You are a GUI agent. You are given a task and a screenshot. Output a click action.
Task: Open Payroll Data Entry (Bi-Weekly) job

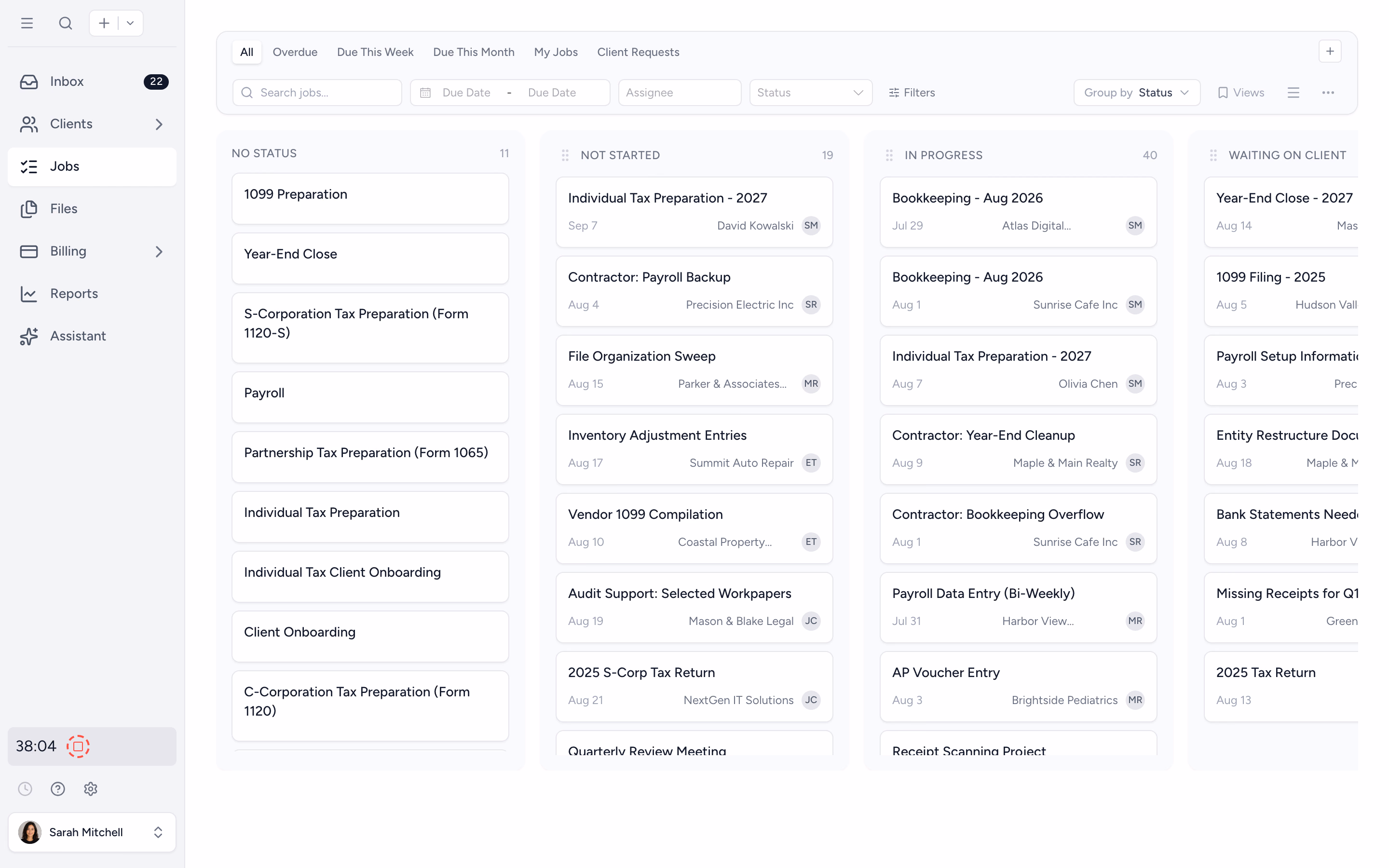pyautogui.click(x=1018, y=608)
